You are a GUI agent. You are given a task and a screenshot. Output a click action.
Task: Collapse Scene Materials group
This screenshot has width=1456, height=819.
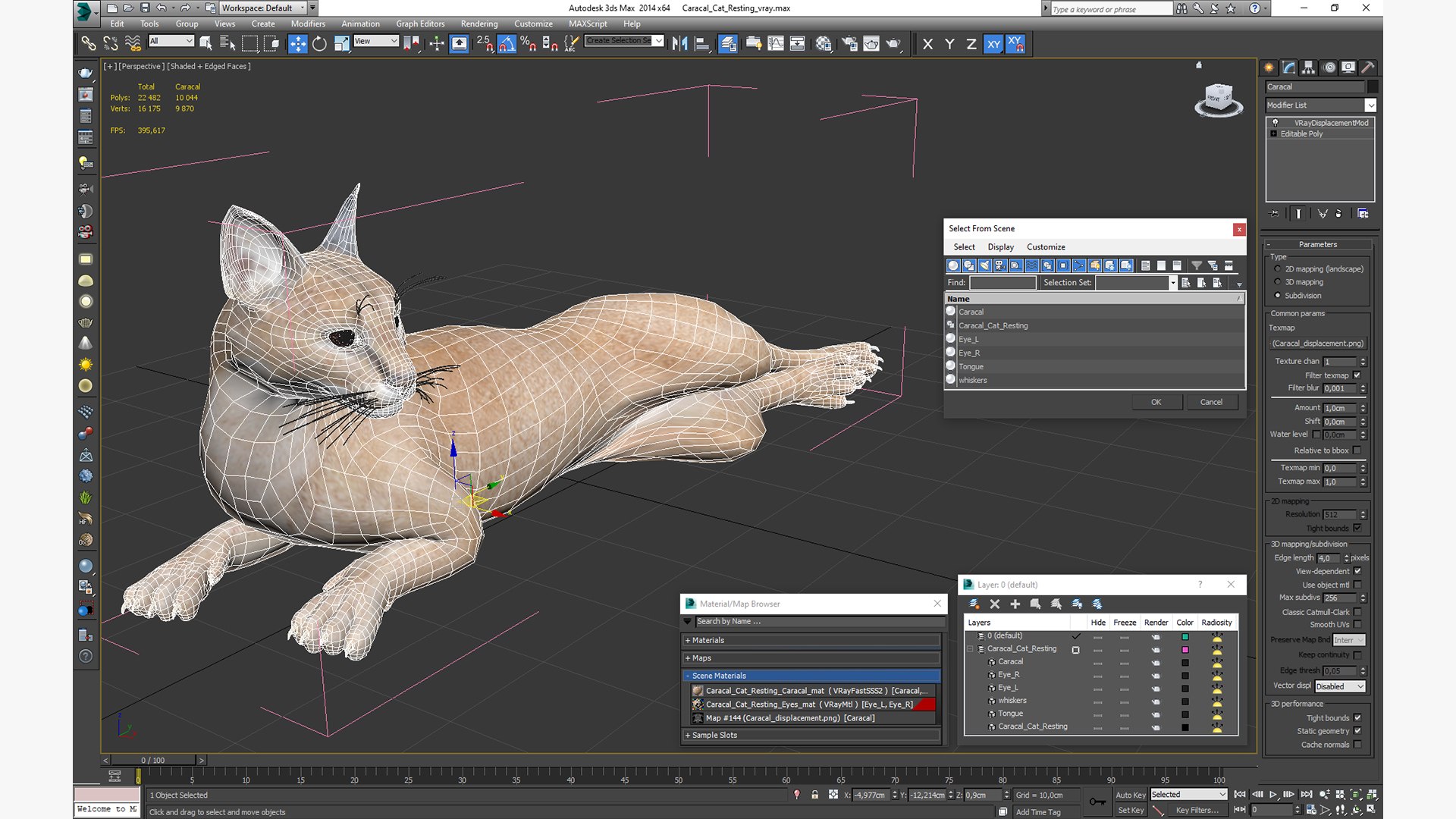click(811, 676)
